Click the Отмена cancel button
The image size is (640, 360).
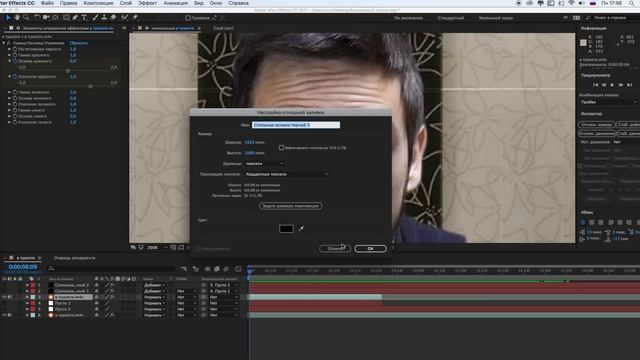pyautogui.click(x=335, y=249)
